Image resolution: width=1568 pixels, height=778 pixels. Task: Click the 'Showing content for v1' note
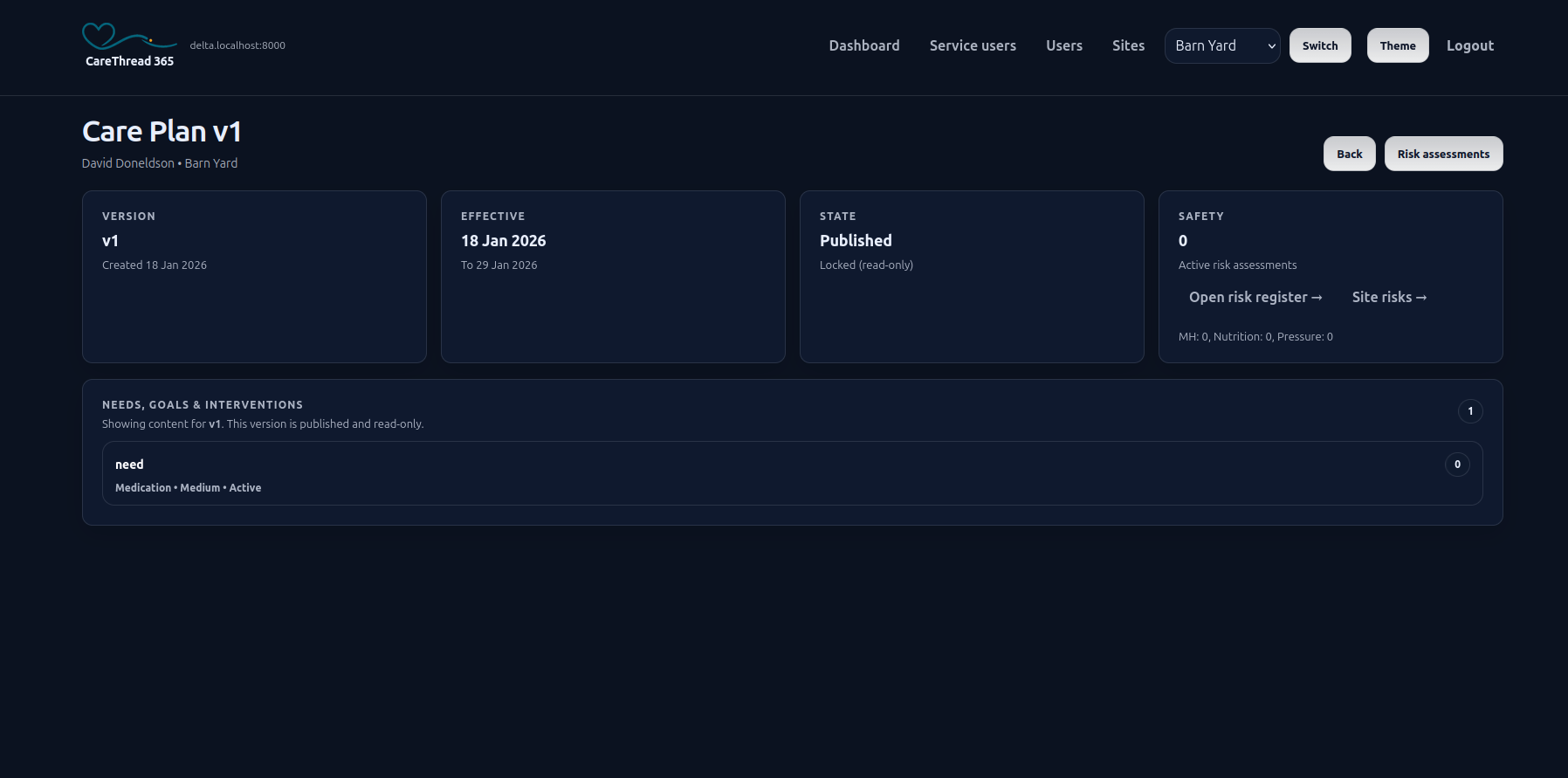(263, 423)
